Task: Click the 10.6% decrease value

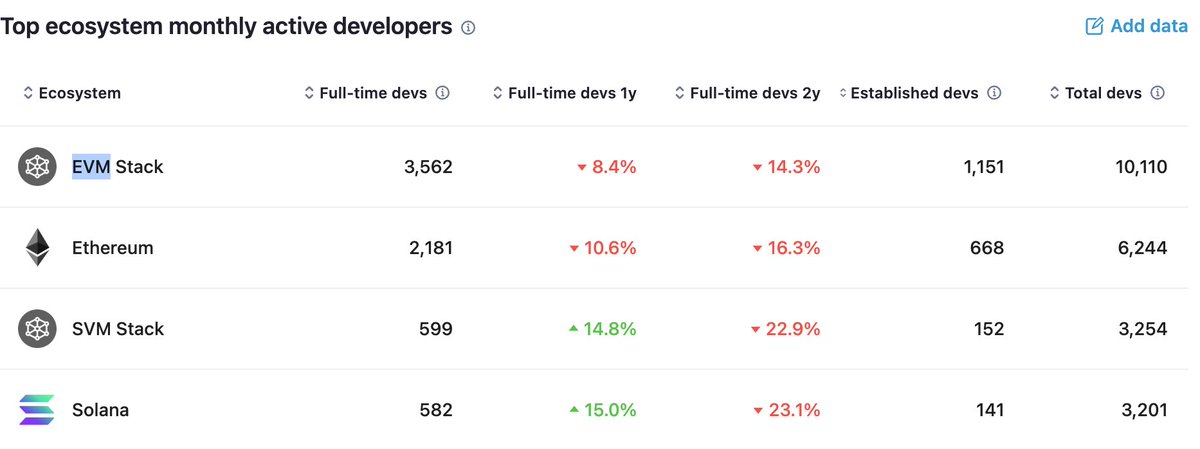Action: pyautogui.click(x=603, y=248)
